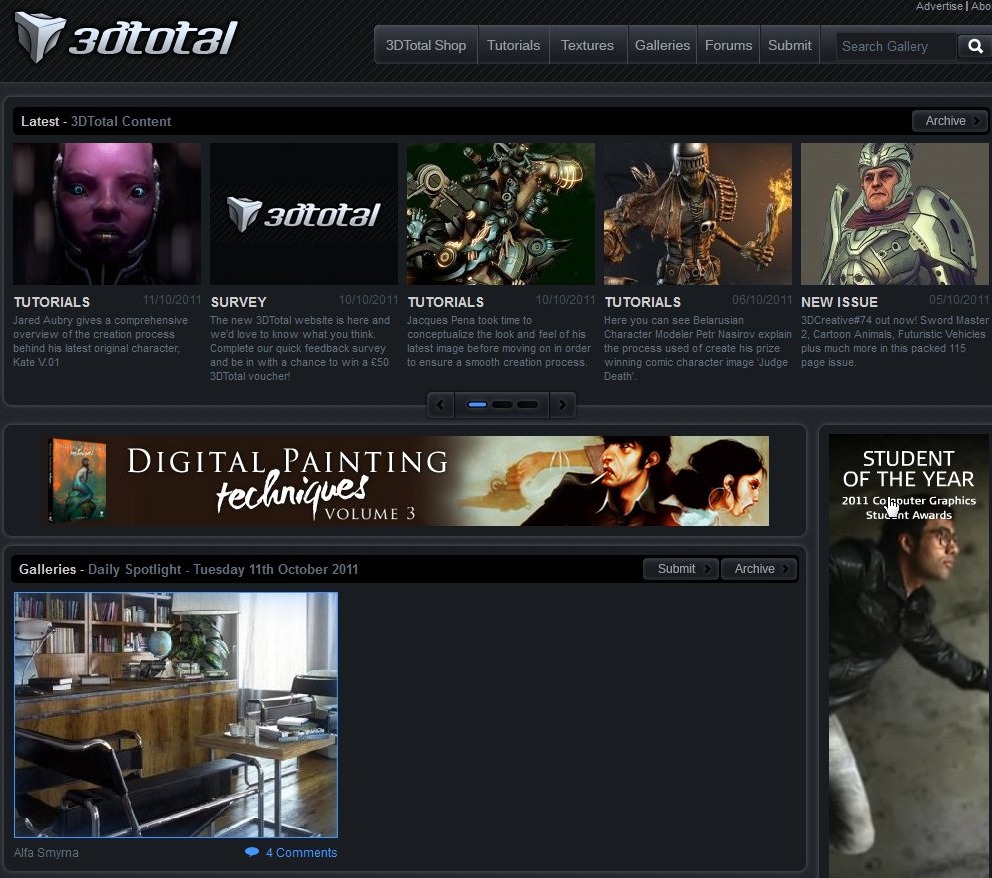The image size is (992, 878).
Task: Click the search magnifier icon
Action: tap(975, 46)
